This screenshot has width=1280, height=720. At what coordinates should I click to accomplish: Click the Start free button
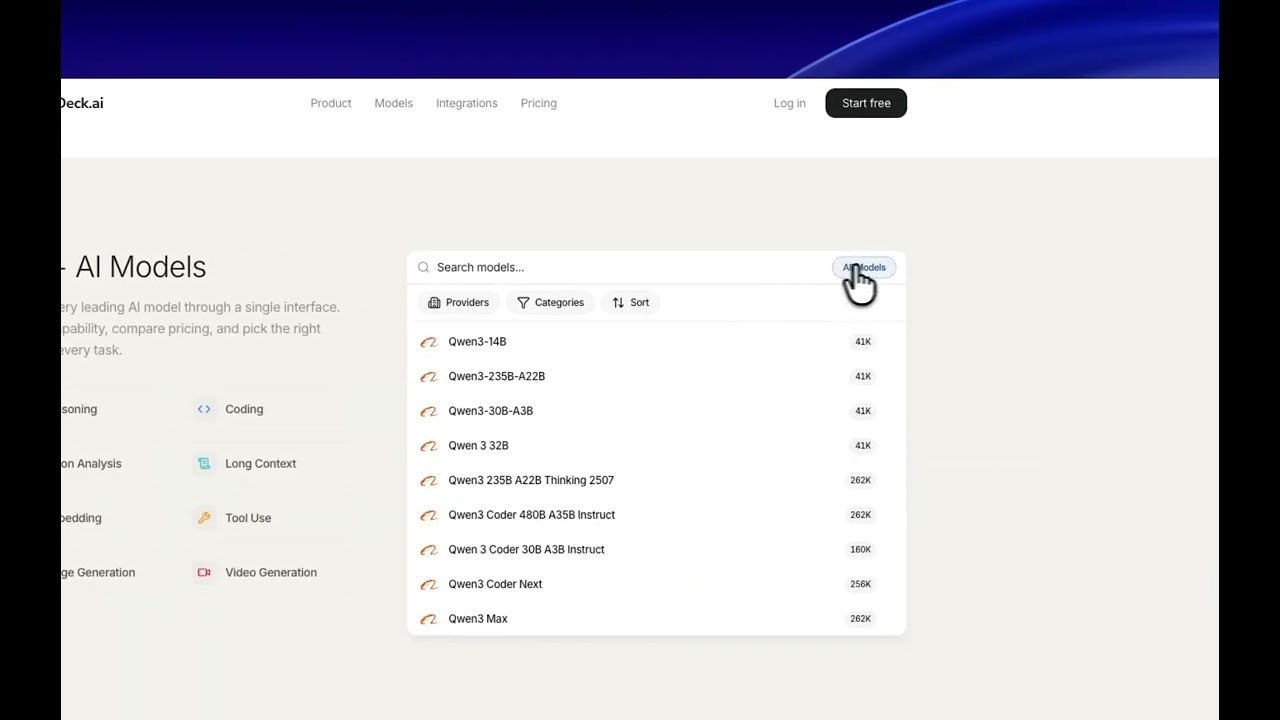(866, 103)
